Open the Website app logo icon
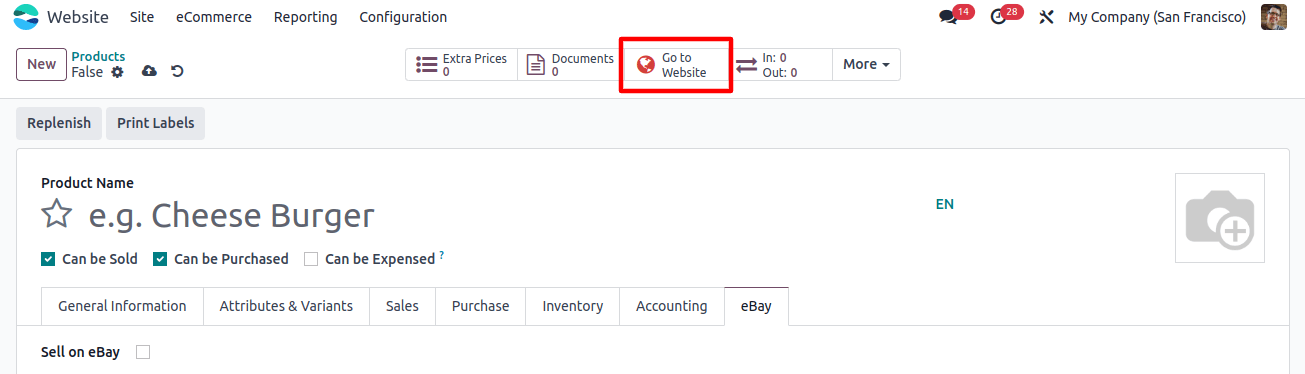1305x374 pixels. [26, 17]
